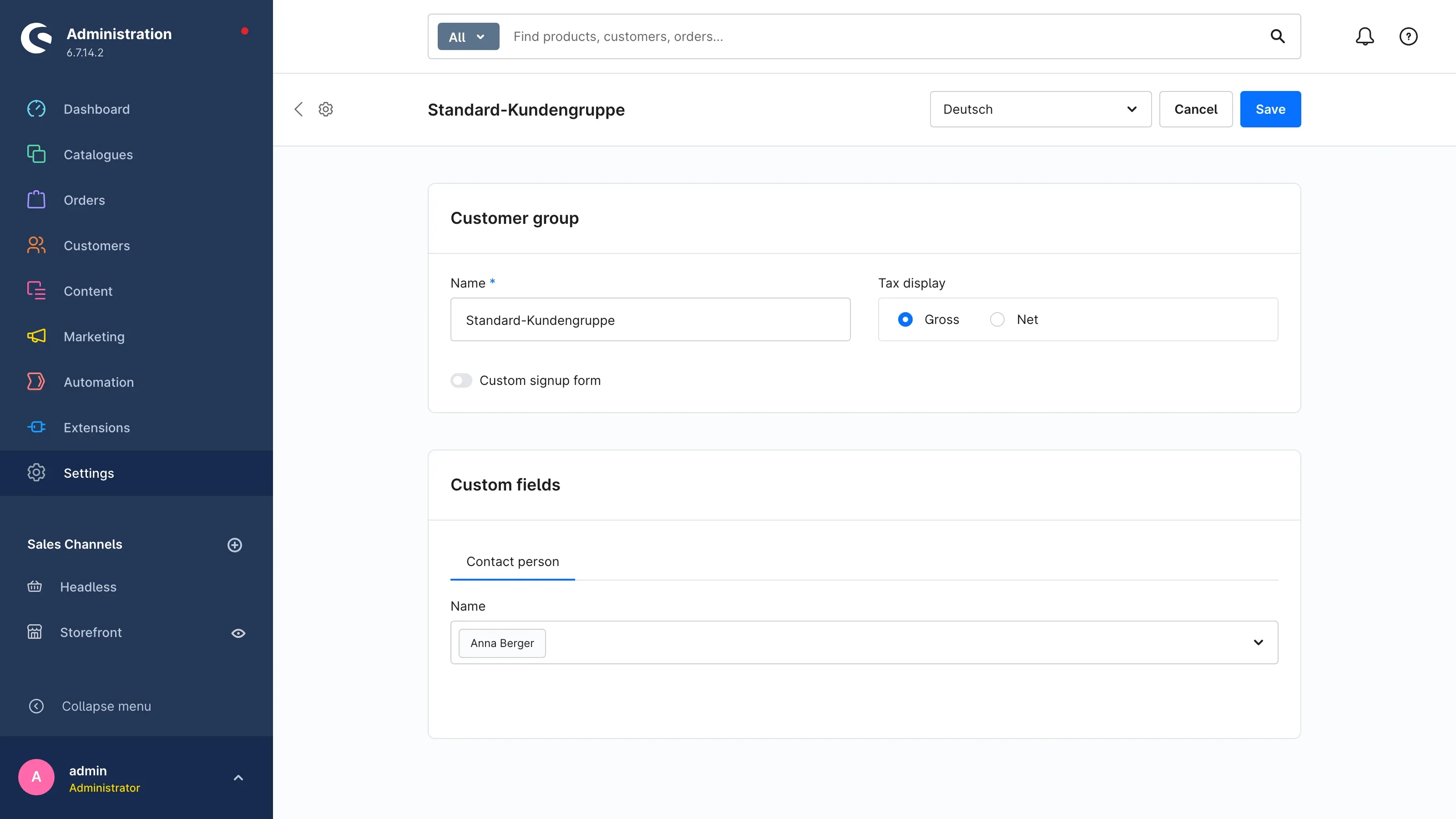
Task: Open the Marketing megaphone icon
Action: point(36,336)
